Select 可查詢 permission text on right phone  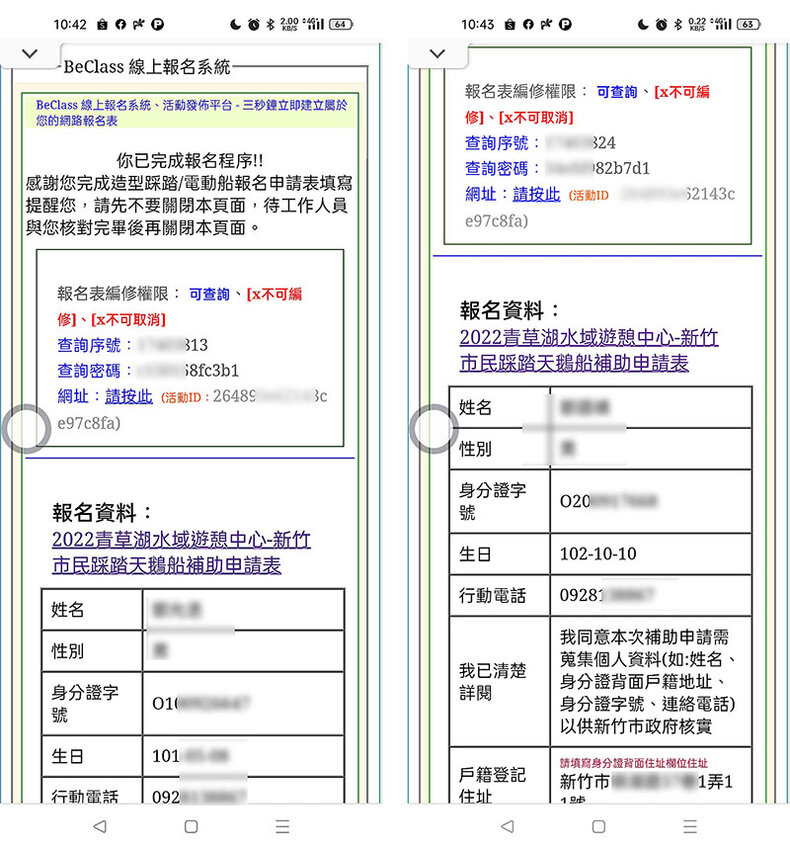click(617, 92)
